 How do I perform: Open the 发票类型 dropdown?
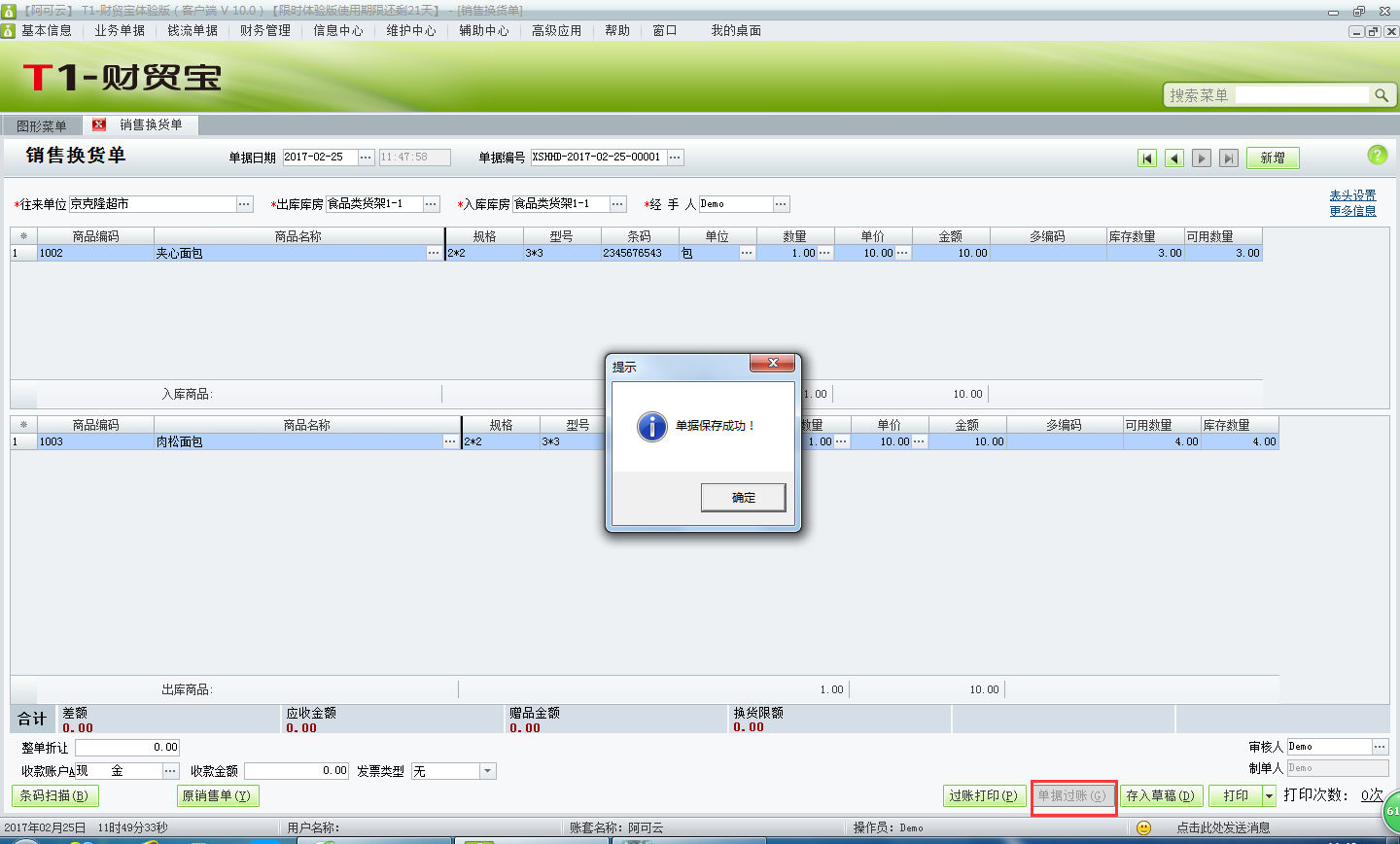(486, 770)
